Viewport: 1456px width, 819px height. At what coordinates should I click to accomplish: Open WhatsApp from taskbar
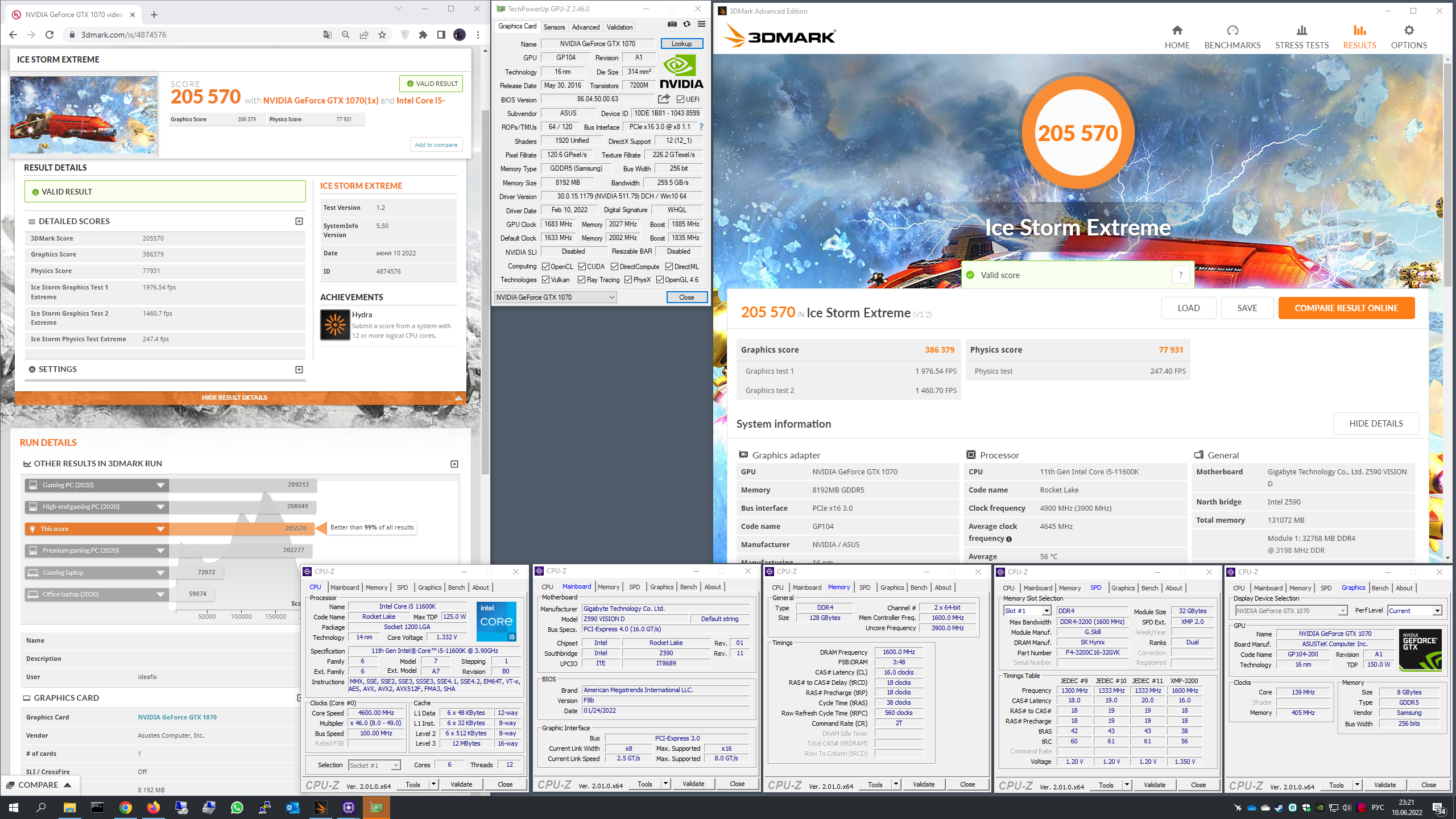[x=237, y=807]
